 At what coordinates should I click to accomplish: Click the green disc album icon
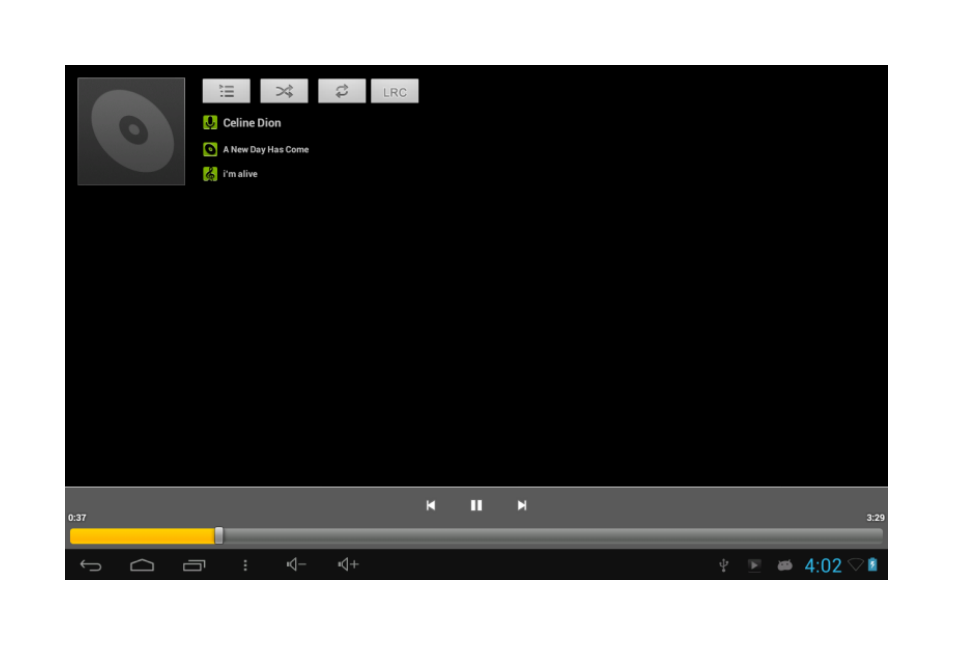[210, 149]
